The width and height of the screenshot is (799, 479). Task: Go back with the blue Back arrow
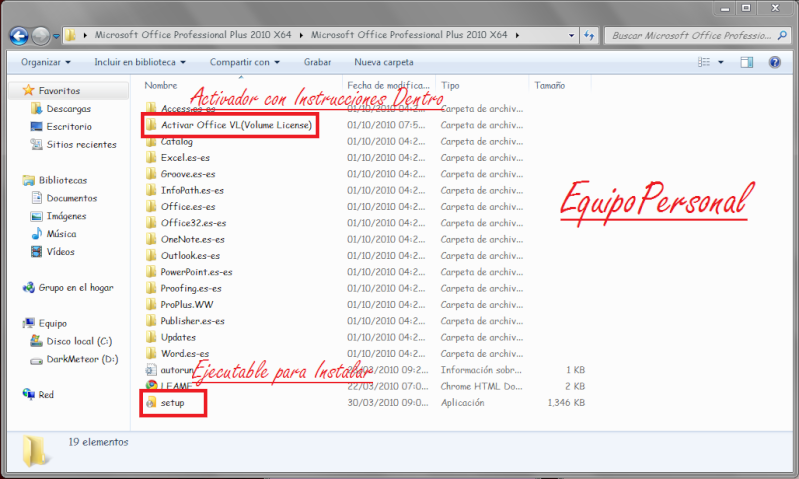19,36
